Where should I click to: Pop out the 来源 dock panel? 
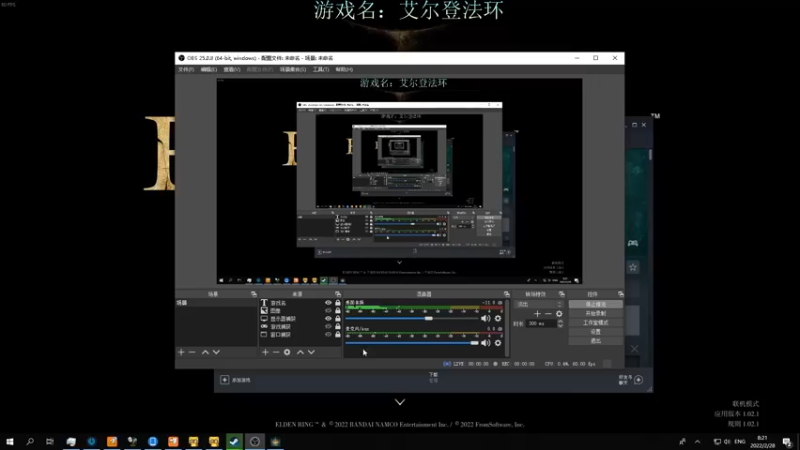[338, 294]
